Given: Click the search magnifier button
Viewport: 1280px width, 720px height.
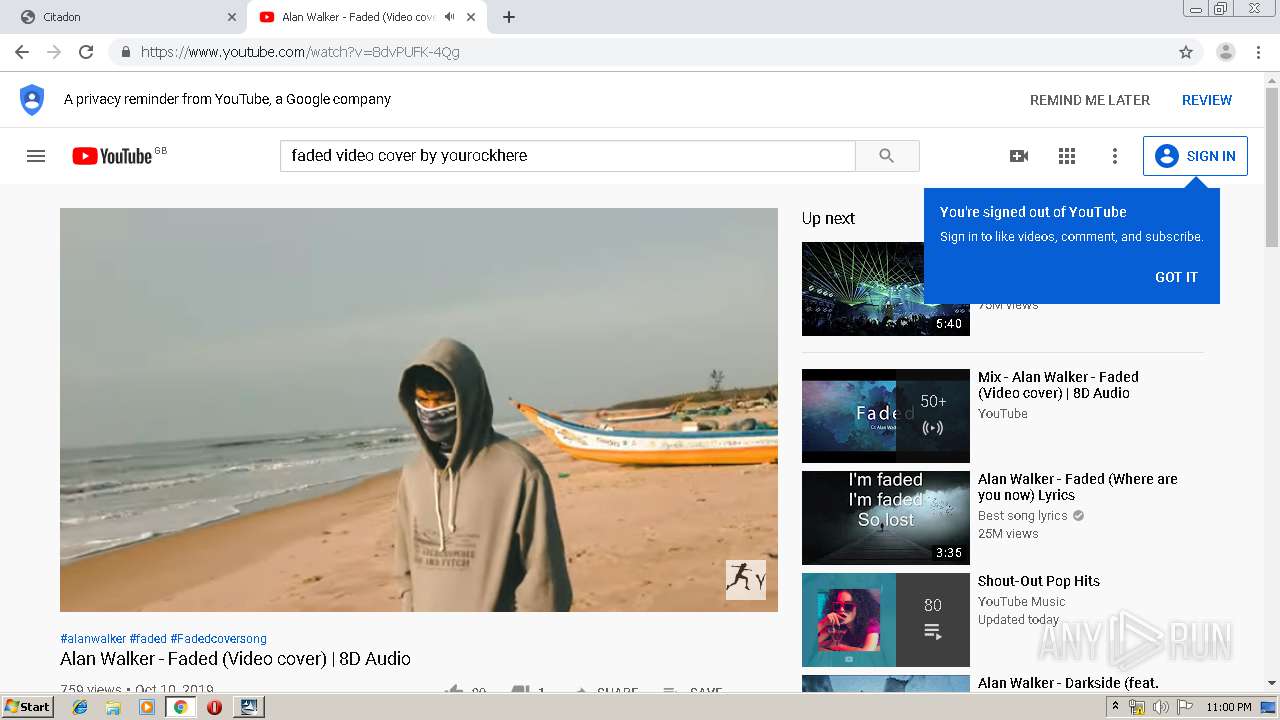Looking at the screenshot, I should coord(887,156).
